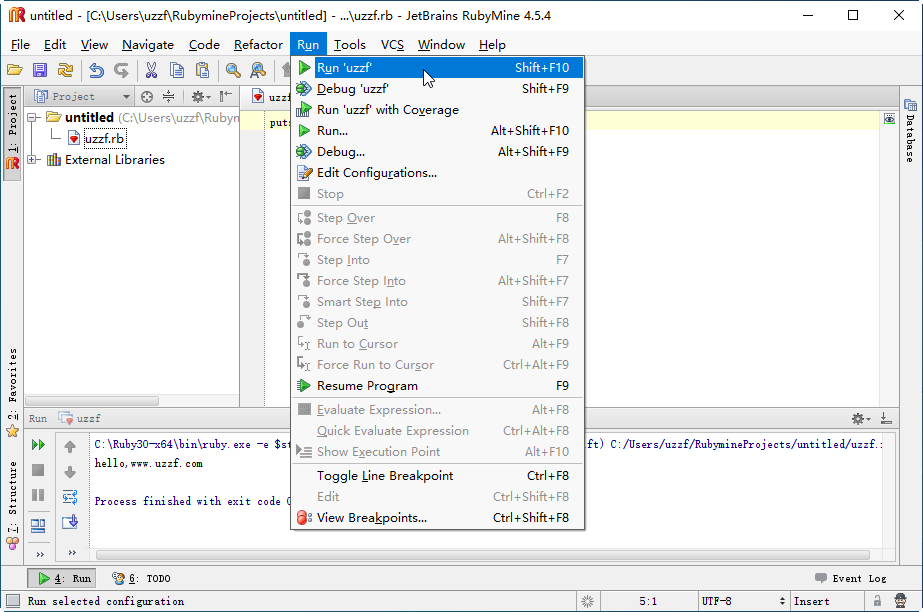Select Debug 'uzzf' menu entry
This screenshot has width=923, height=612.
tap(437, 89)
